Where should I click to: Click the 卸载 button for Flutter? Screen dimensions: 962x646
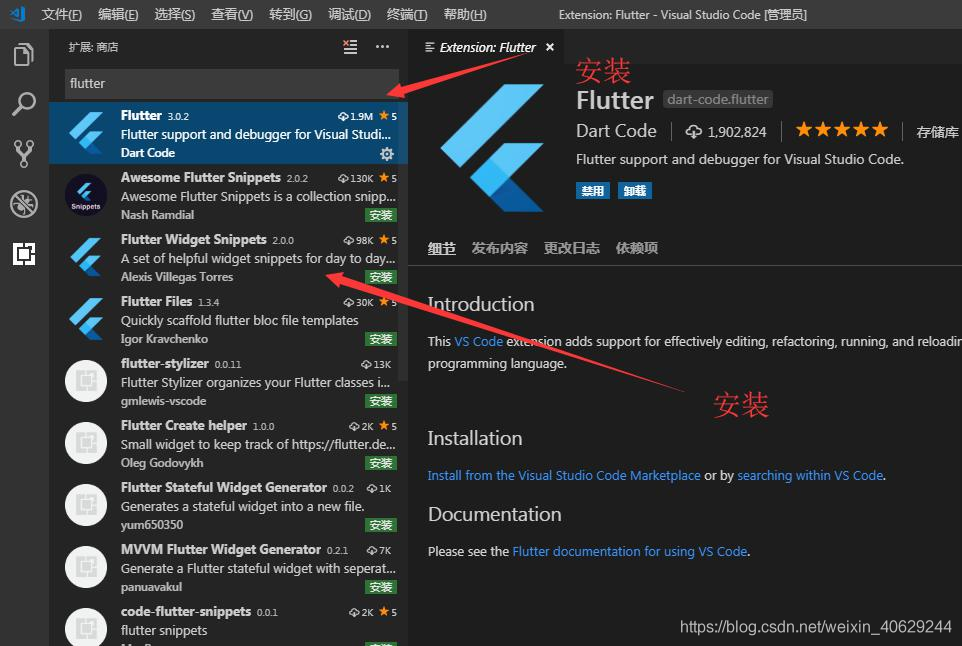tap(634, 191)
